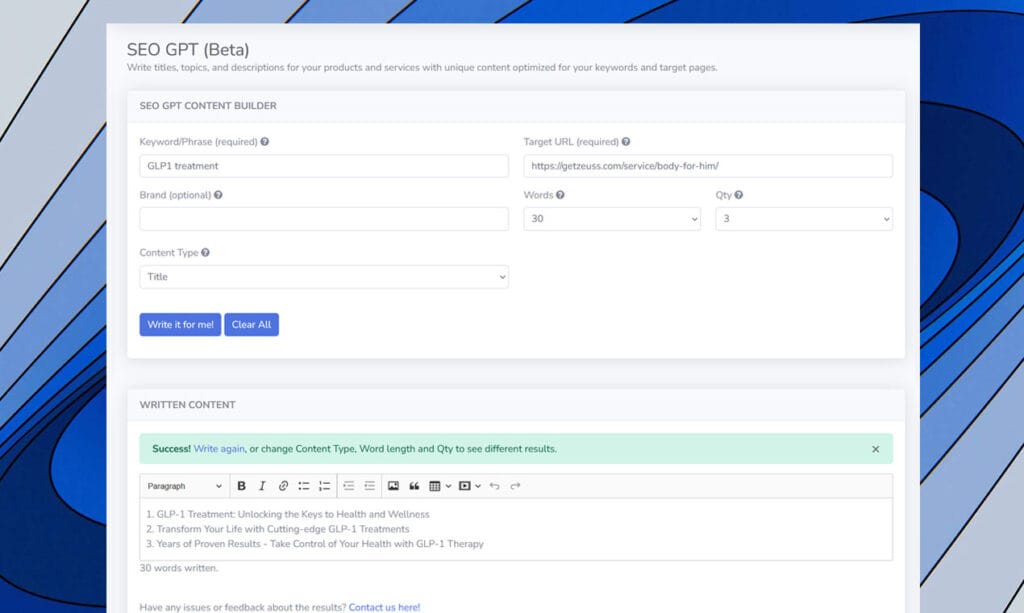Show help for Content Type setting

(205, 253)
